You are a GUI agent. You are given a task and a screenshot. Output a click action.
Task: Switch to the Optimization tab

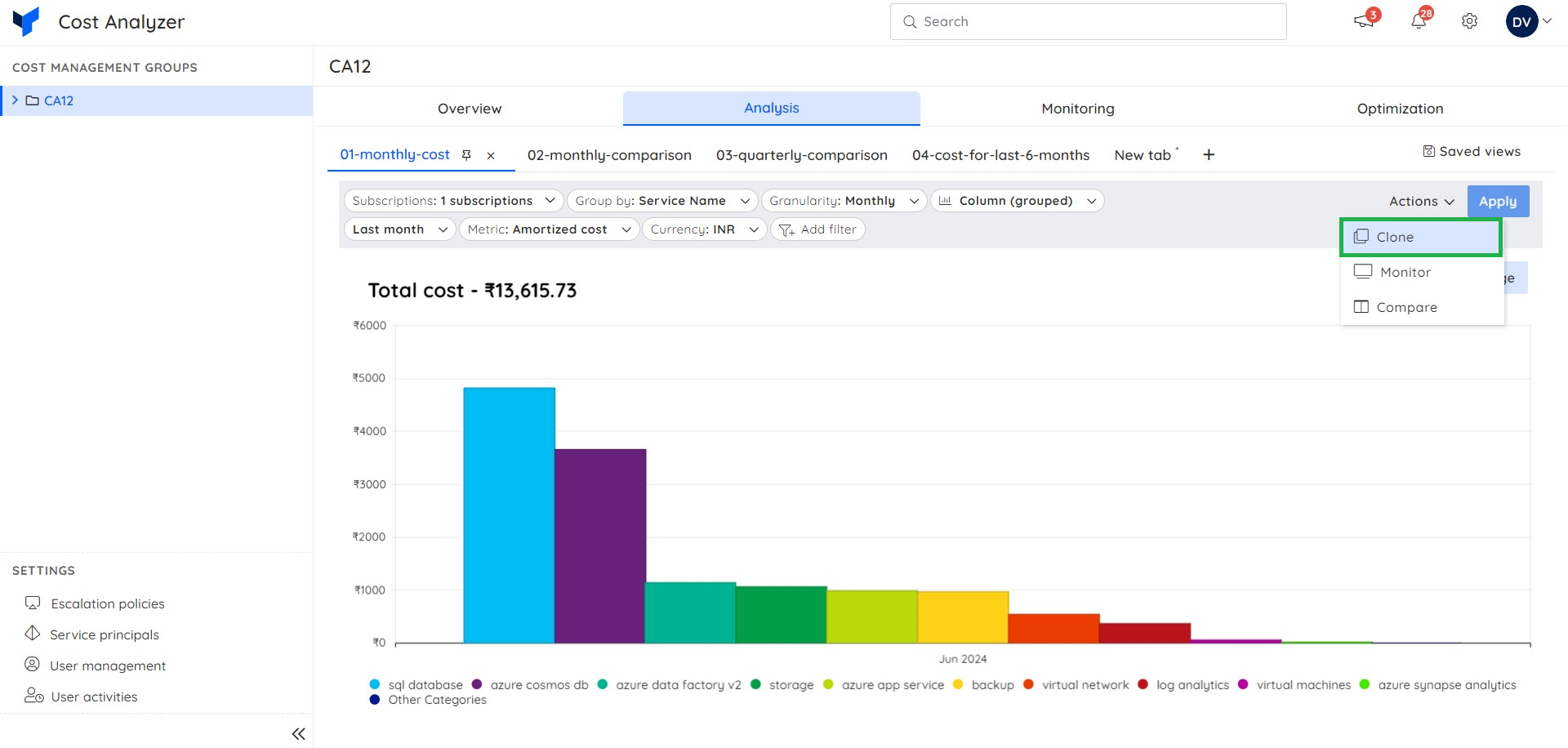1400,109
